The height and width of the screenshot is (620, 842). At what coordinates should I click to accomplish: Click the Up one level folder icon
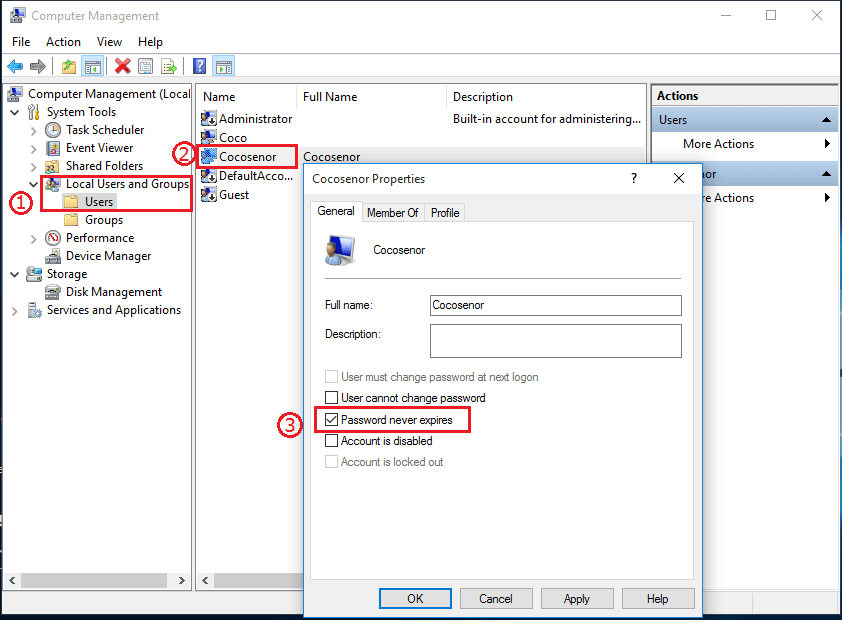[x=68, y=67]
